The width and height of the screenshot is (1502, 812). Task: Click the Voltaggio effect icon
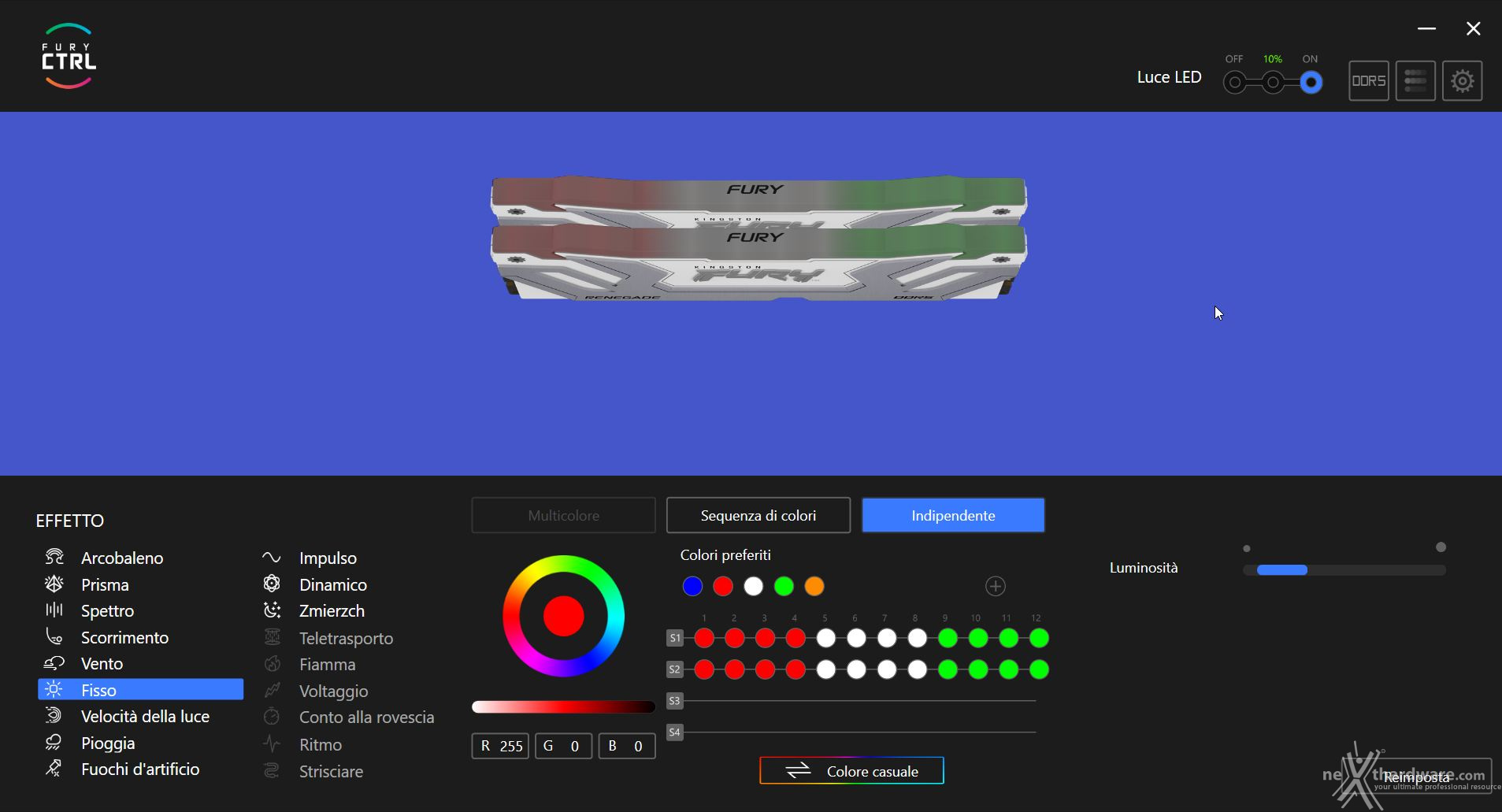(x=272, y=690)
